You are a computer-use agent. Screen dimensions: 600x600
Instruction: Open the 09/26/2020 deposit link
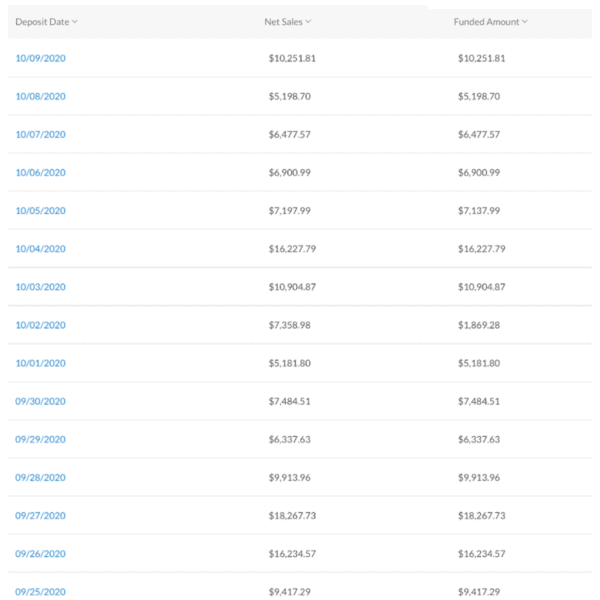pyautogui.click(x=41, y=554)
